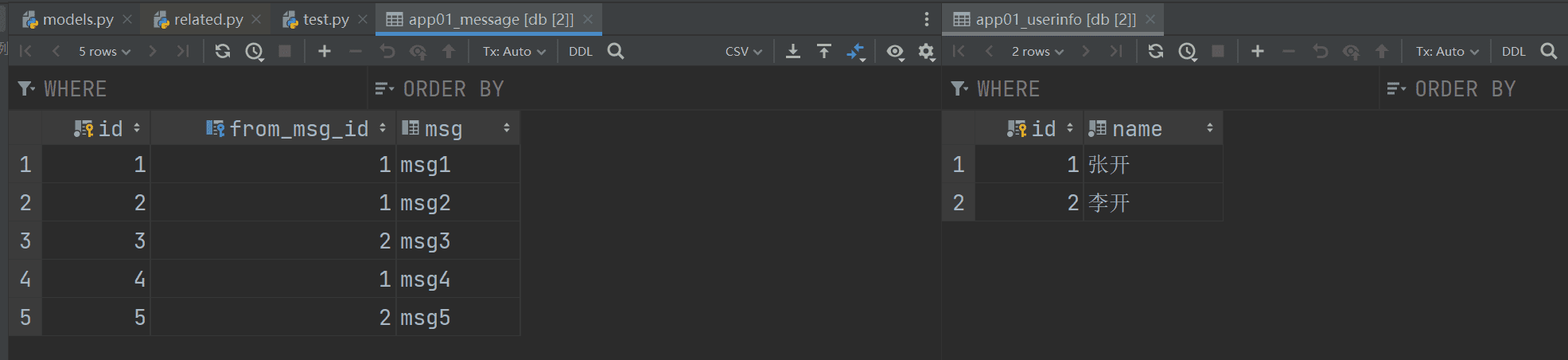Image resolution: width=1568 pixels, height=360 pixels.
Task: Add a new row to app01_userinfo
Action: (x=1258, y=51)
